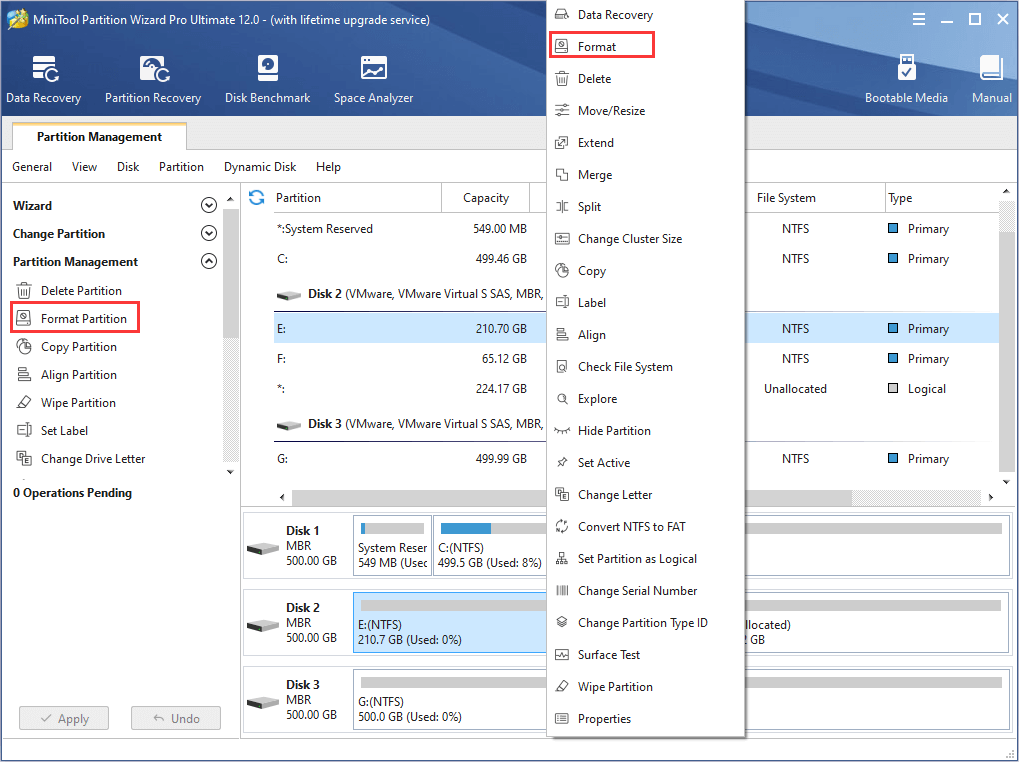Choose Hide Partition in context menu
The width and height of the screenshot is (1019, 762).
pos(645,431)
